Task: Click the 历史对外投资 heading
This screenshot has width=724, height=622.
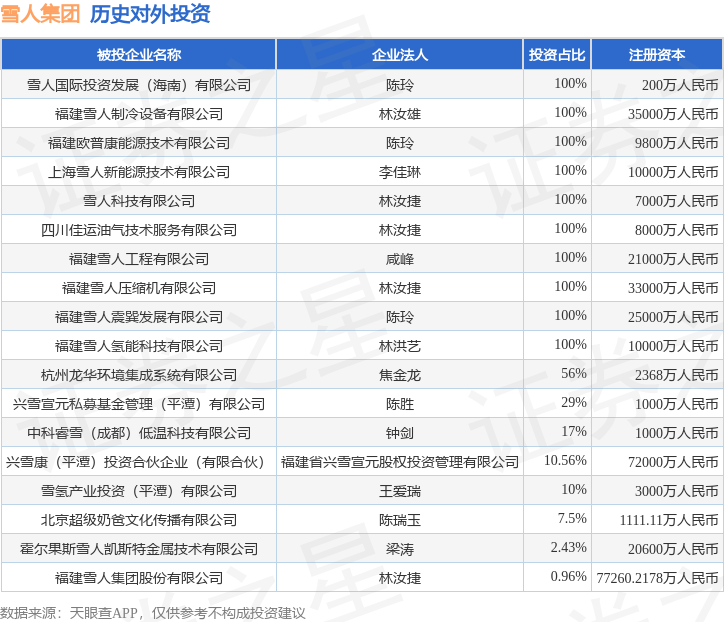Action: pyautogui.click(x=150, y=13)
